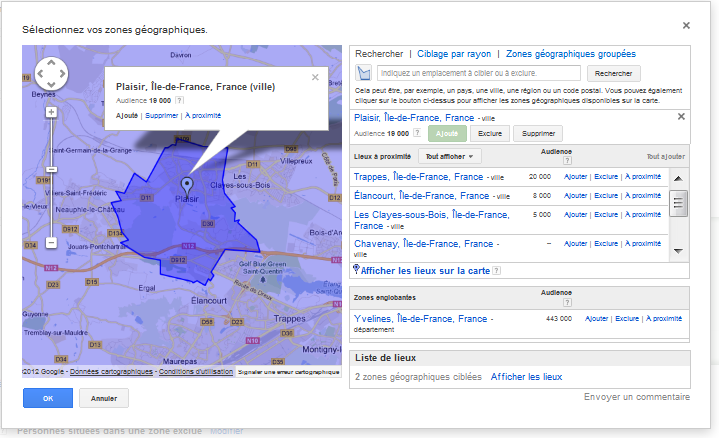Click À proximité for Les Clayes-sous-Bois
This screenshot has height=438, width=719.
click(643, 215)
